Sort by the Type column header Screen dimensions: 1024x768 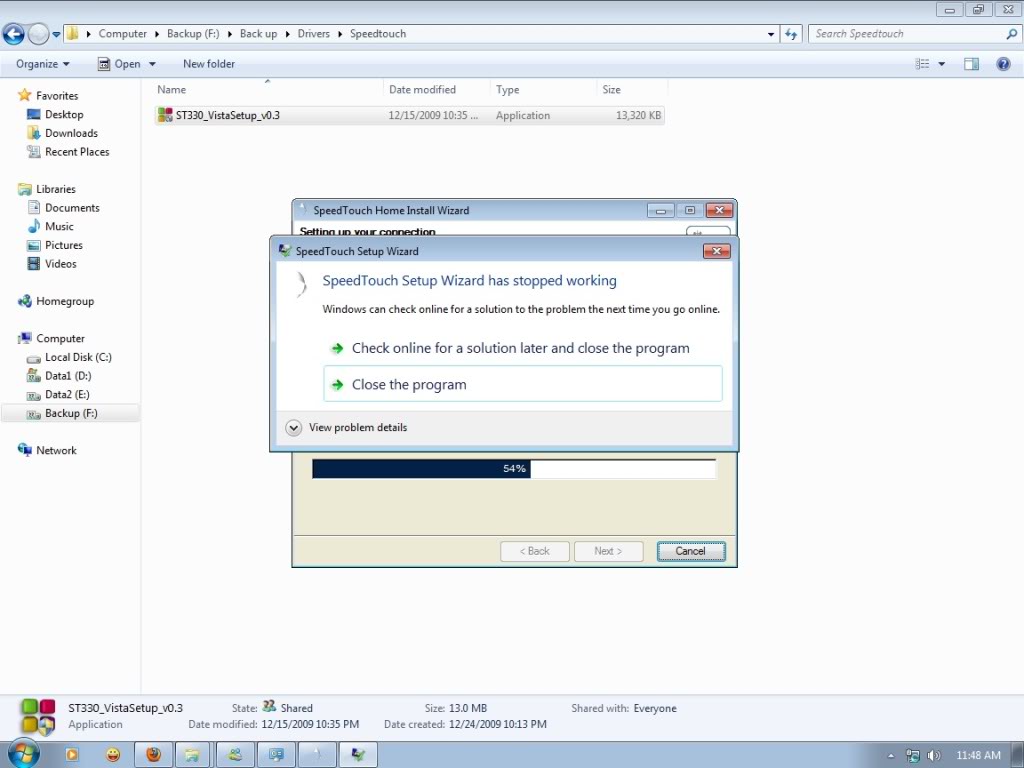[543, 89]
